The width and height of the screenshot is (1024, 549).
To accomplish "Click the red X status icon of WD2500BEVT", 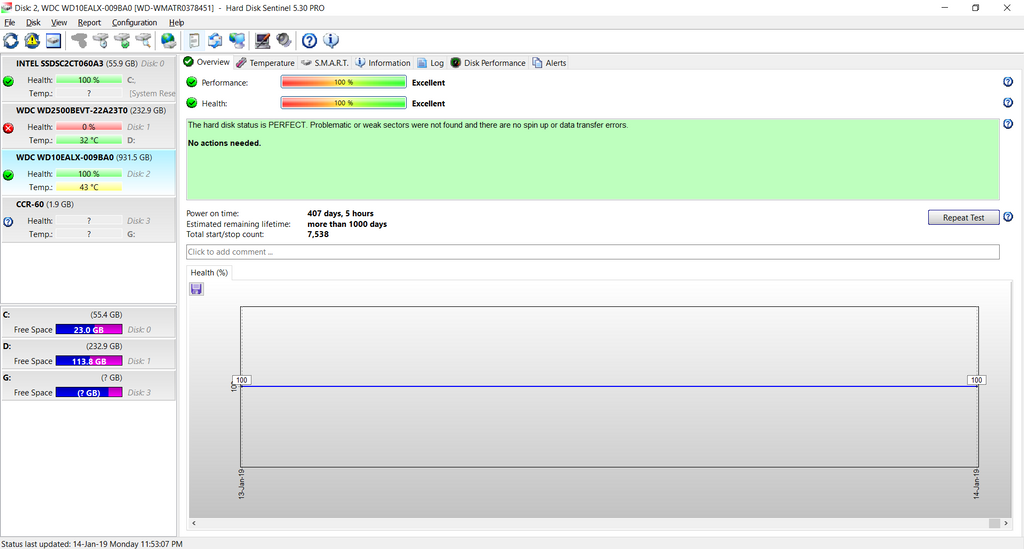I will coord(8,128).
